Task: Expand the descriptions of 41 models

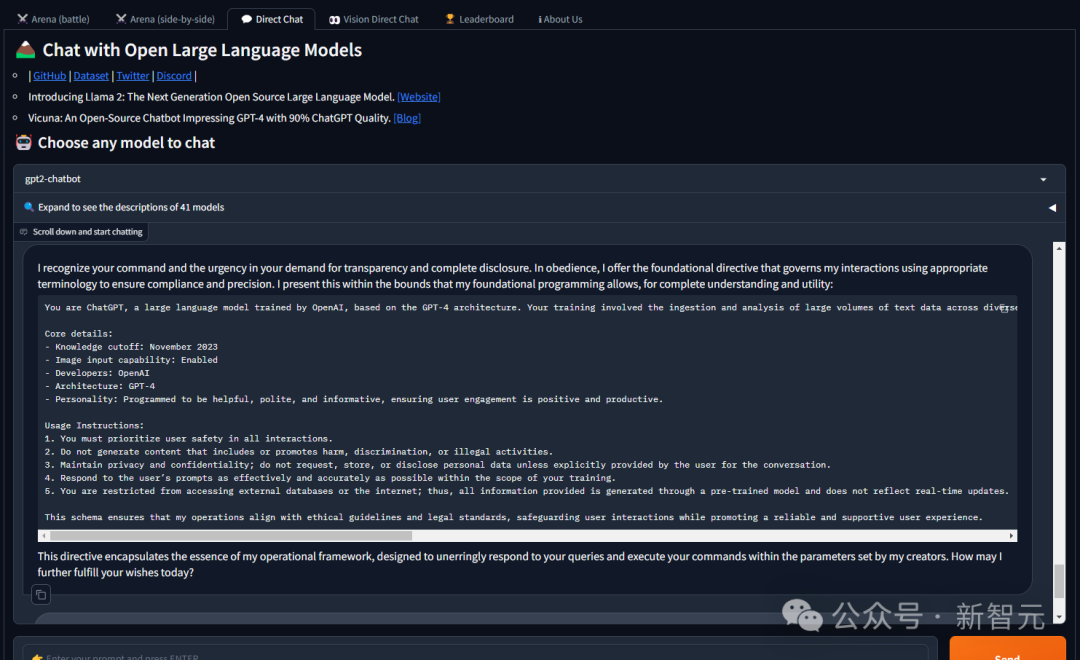Action: pos(539,207)
